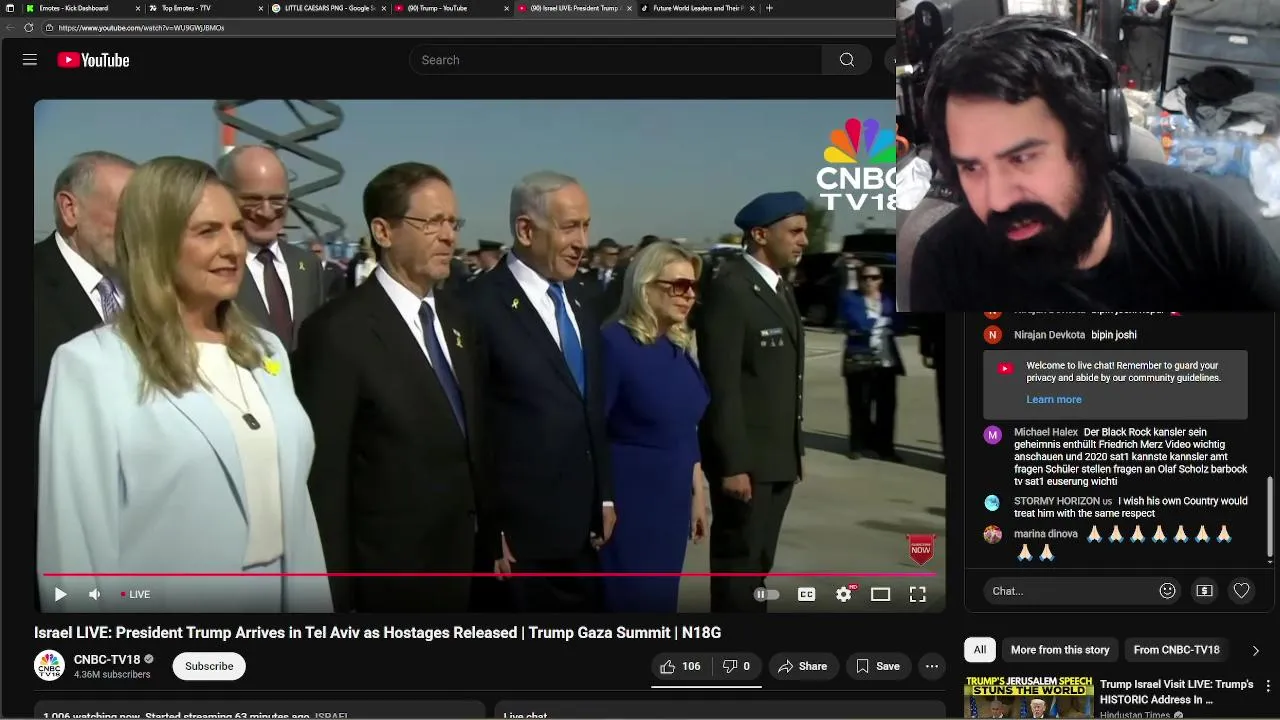Click the live chat scrollbar
Viewport: 1280px width, 720px height.
pyautogui.click(x=1270, y=516)
